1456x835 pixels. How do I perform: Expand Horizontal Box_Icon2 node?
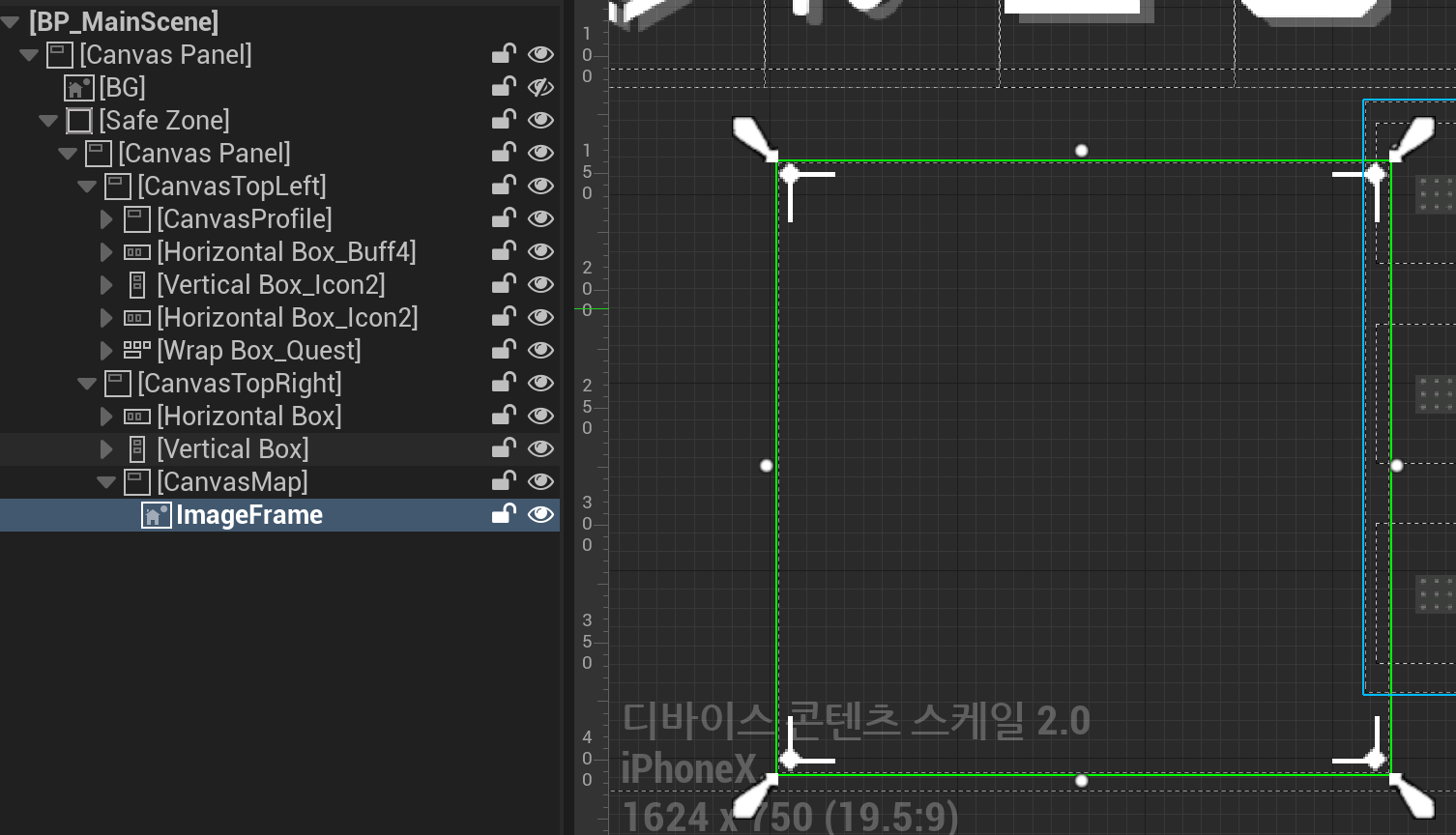coord(106,318)
